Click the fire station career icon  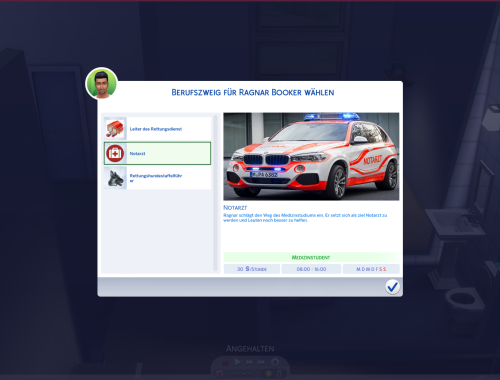(115, 129)
